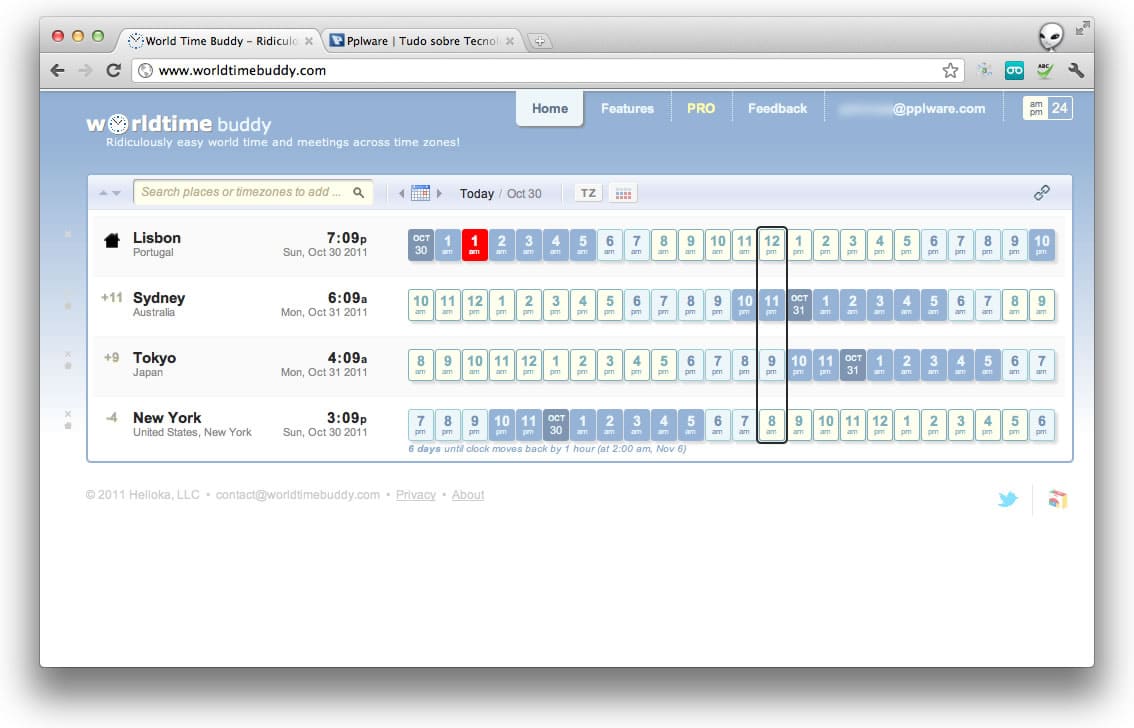Screen dimensions: 1134x728
Task: Click the Tokyo city name
Action: 154,358
